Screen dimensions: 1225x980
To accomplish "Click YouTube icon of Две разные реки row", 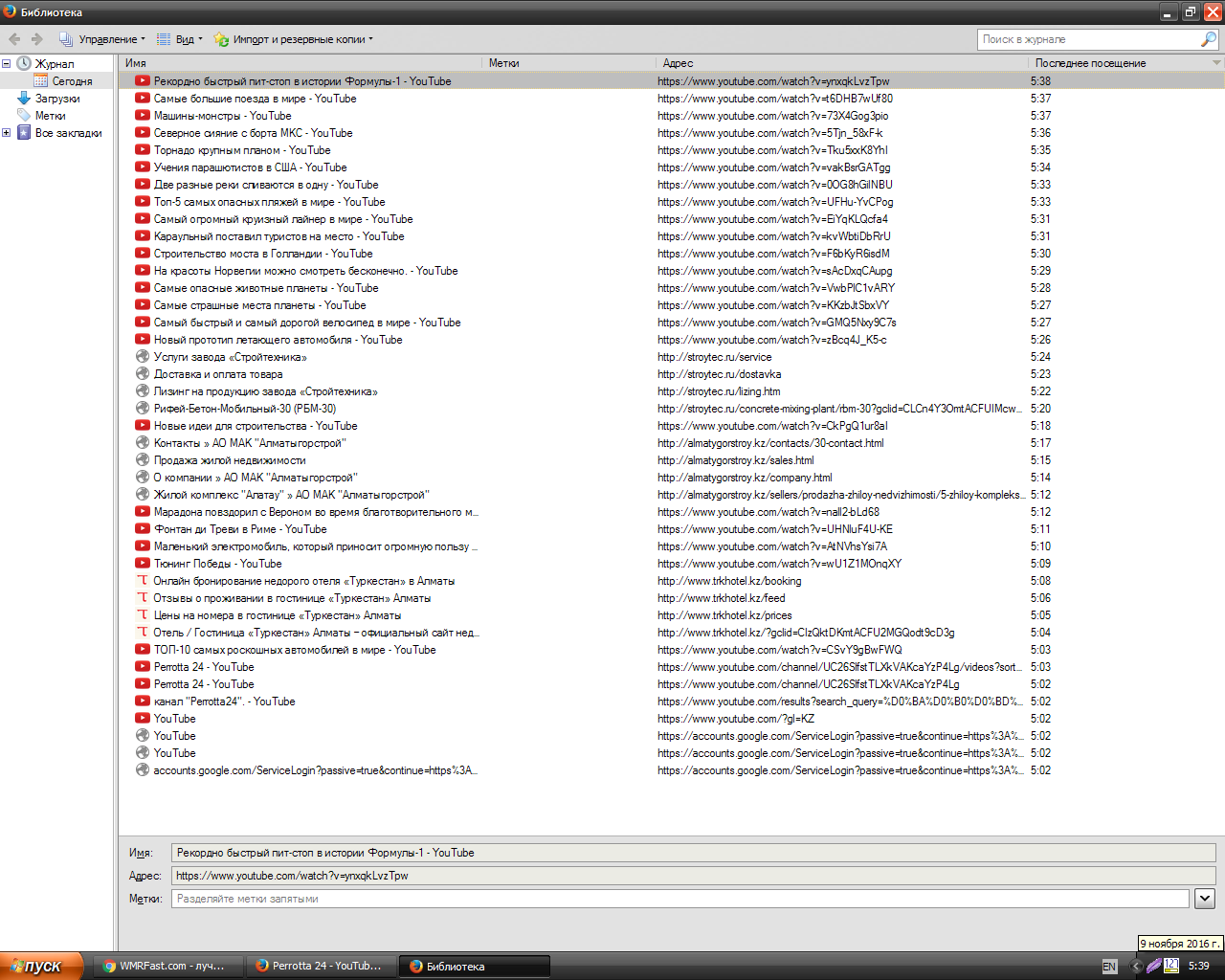I will point(143,185).
